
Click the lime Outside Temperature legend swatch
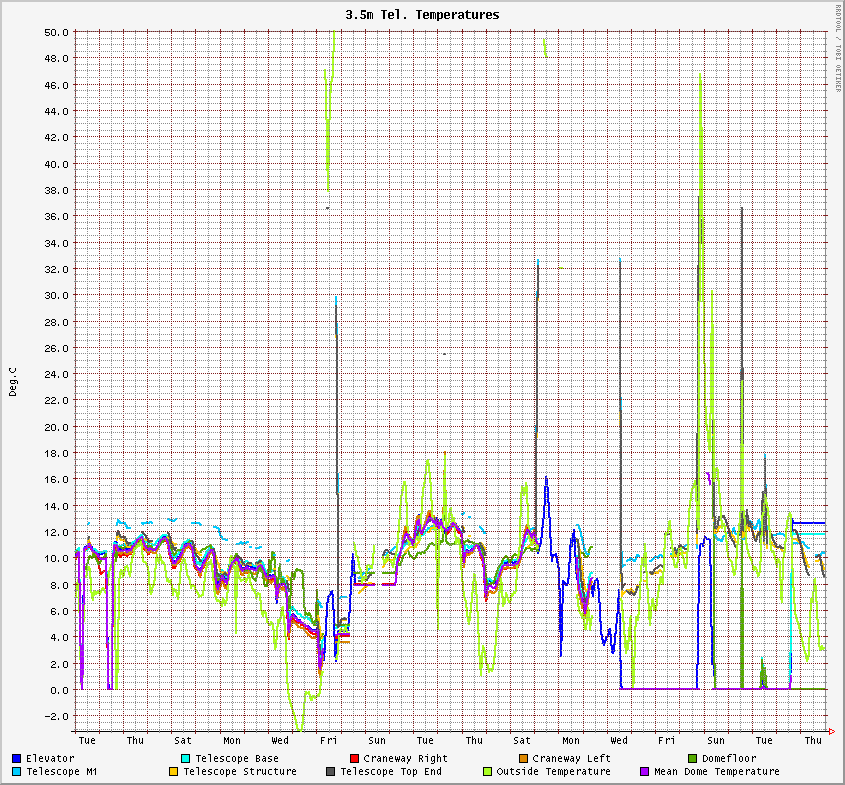point(487,772)
